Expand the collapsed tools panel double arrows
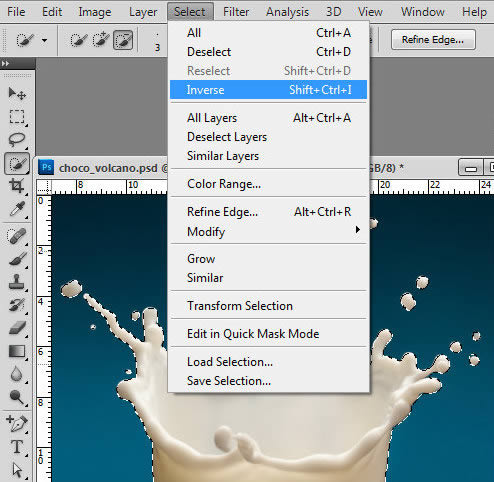The width and height of the screenshot is (494, 482). click(x=6, y=63)
